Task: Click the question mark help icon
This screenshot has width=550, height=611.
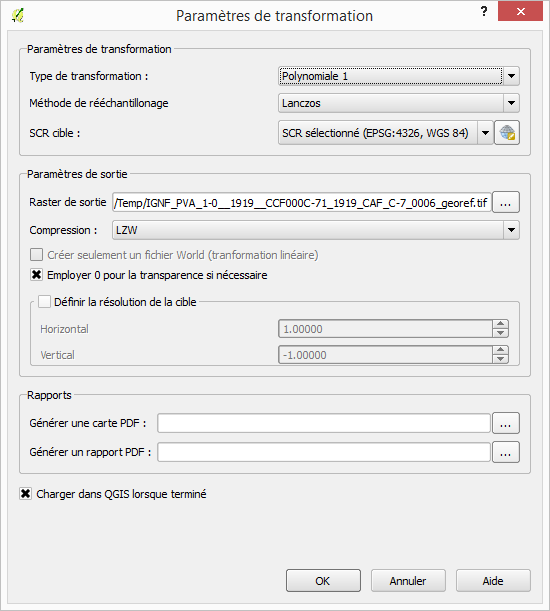Action: point(484,11)
